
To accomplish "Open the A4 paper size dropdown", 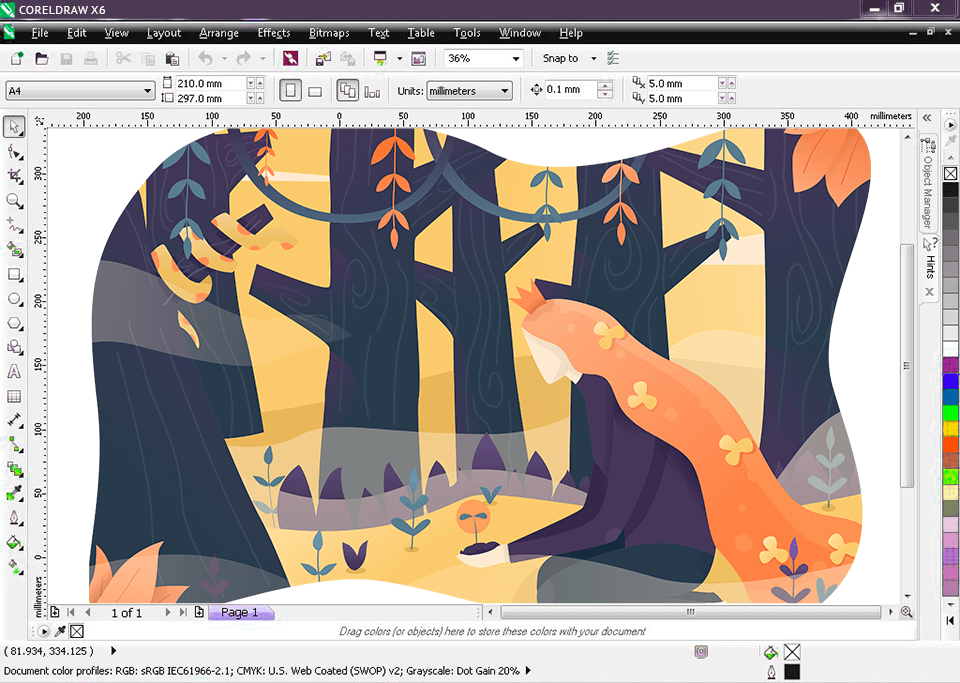I will coord(145,90).
